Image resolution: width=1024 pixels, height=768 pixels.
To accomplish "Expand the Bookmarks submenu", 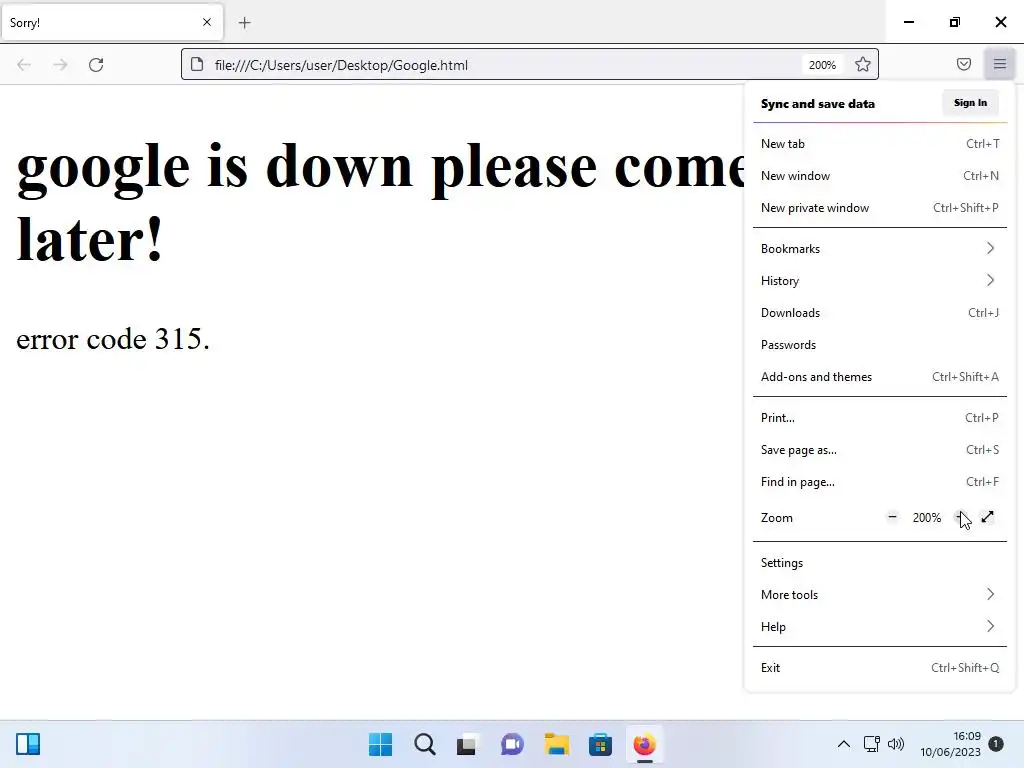I will click(x=880, y=249).
